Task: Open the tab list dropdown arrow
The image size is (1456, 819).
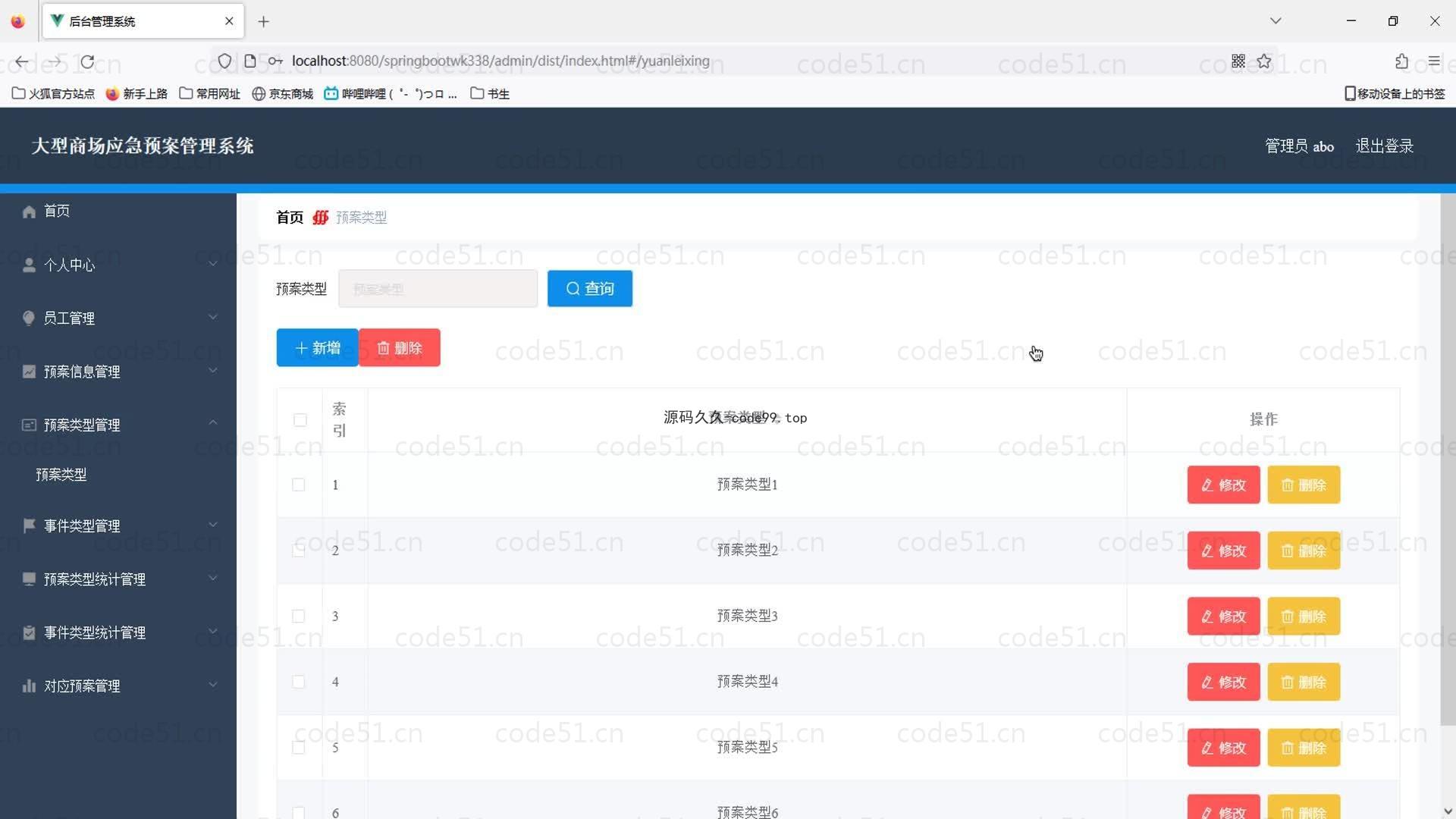Action: (x=1276, y=21)
